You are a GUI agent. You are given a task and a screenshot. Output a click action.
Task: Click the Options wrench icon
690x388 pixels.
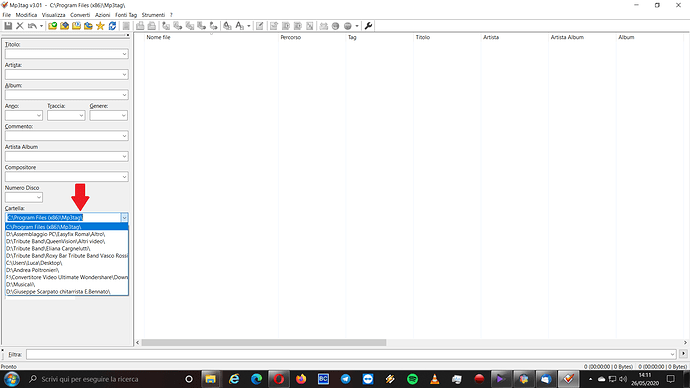(x=368, y=26)
